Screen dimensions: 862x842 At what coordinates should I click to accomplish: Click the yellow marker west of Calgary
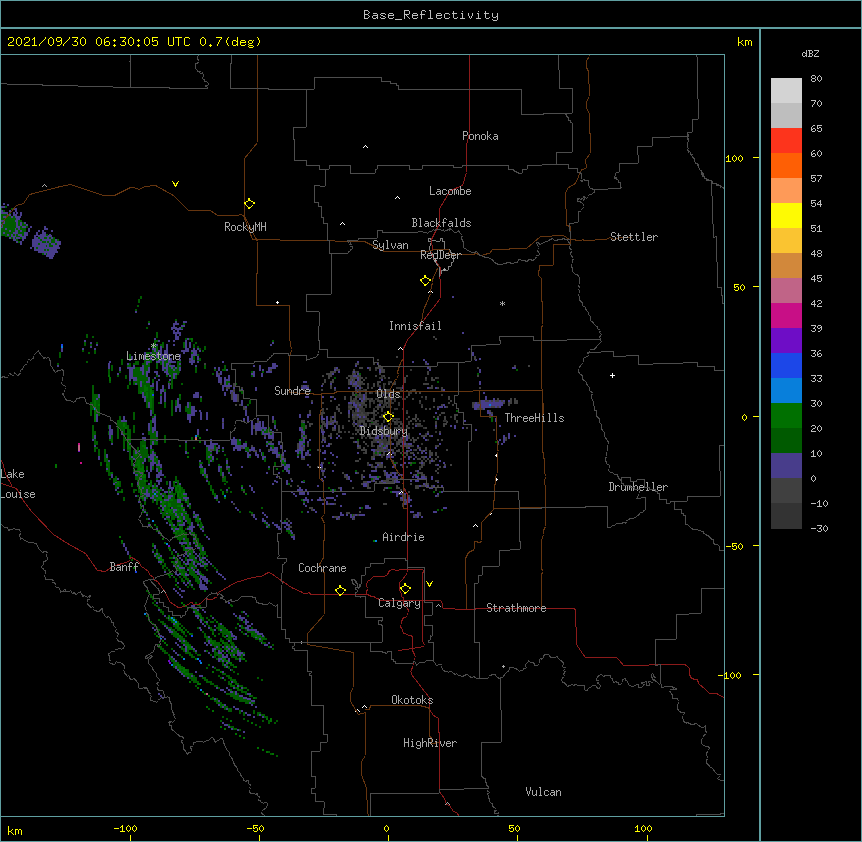pos(340,590)
